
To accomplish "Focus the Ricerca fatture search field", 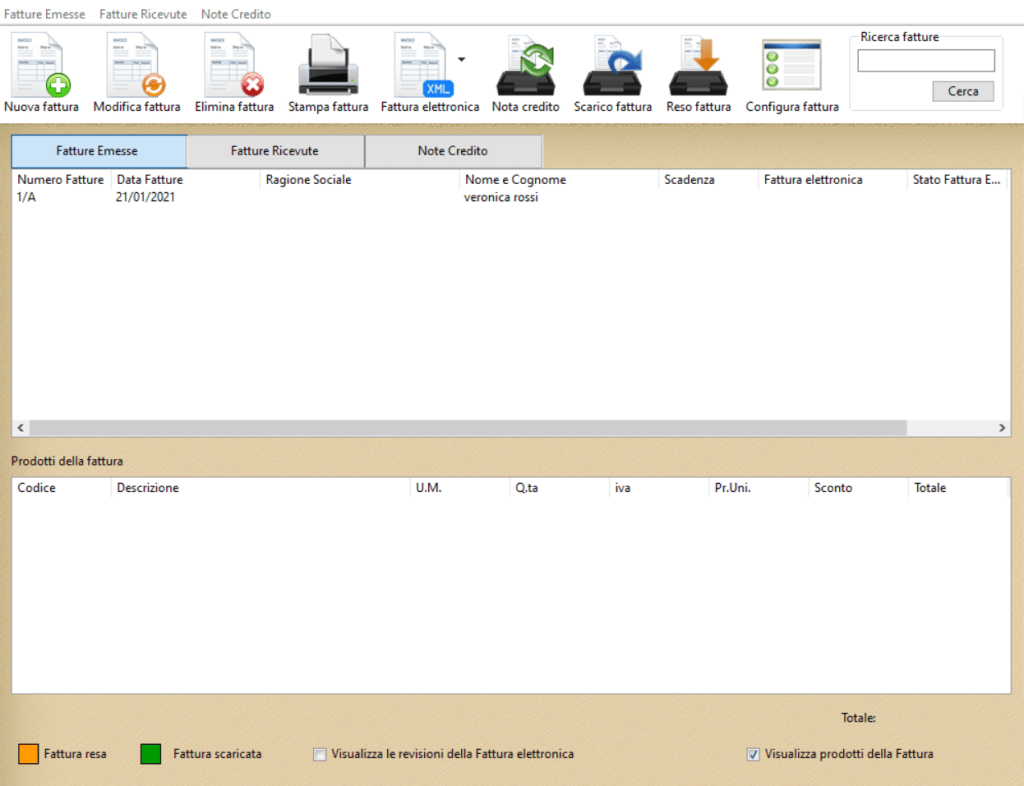I will click(926, 61).
